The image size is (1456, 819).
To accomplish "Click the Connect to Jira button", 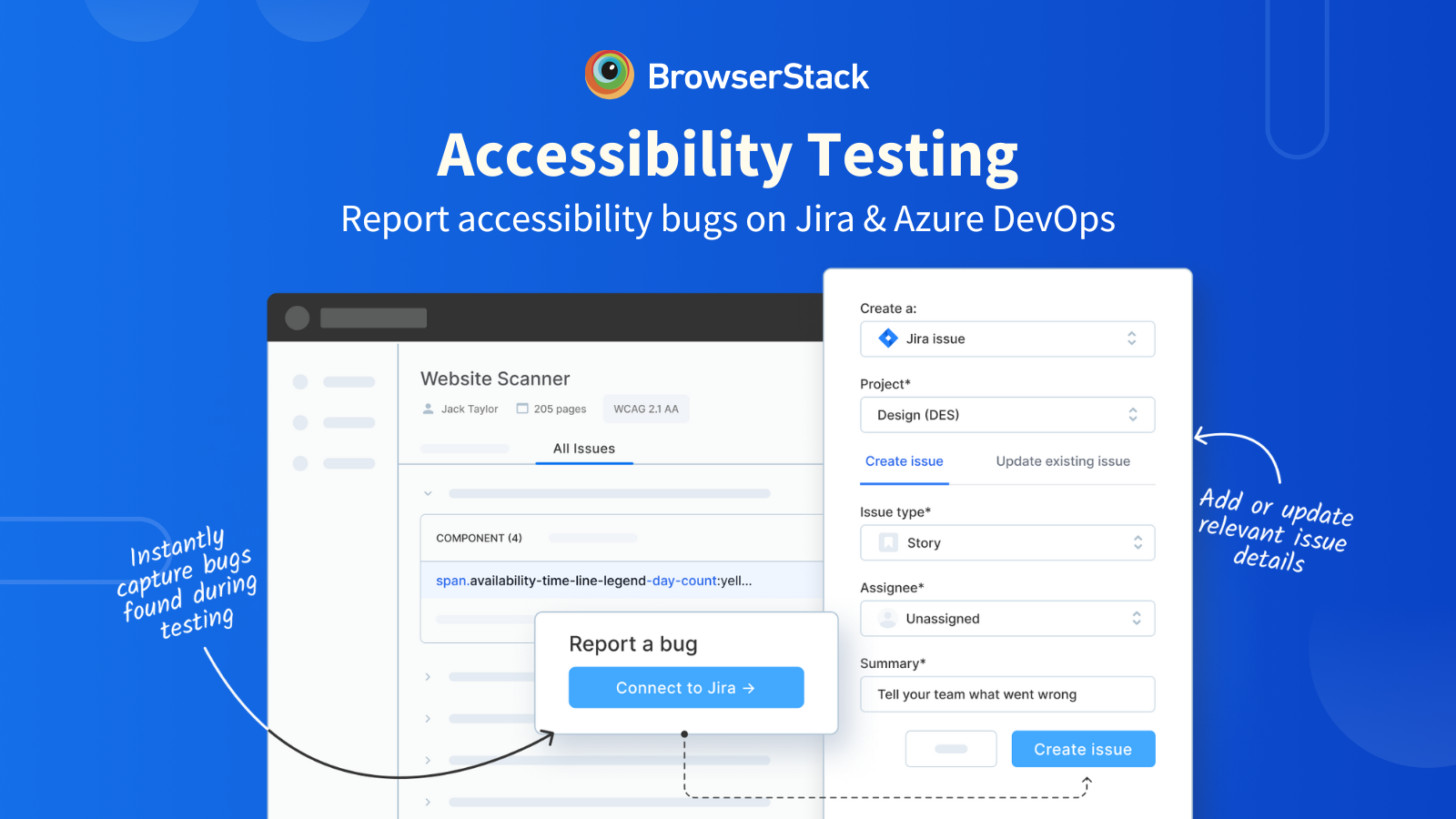I will (686, 688).
